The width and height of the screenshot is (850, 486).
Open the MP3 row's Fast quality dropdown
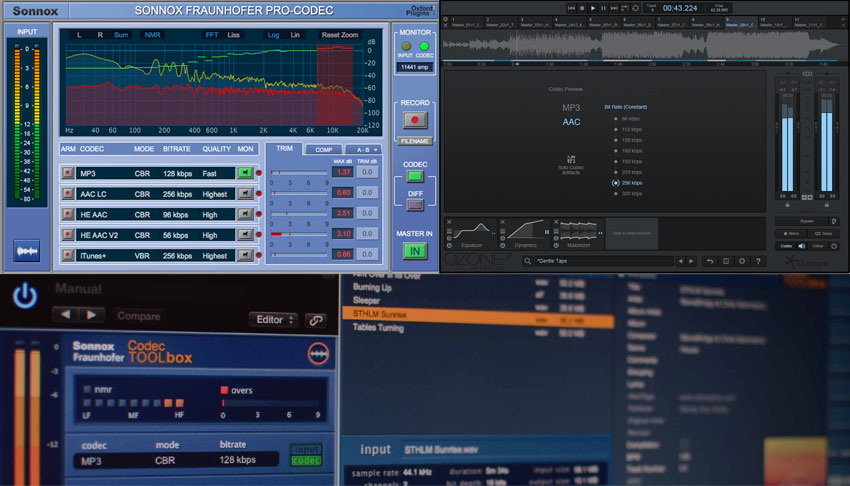click(x=210, y=173)
